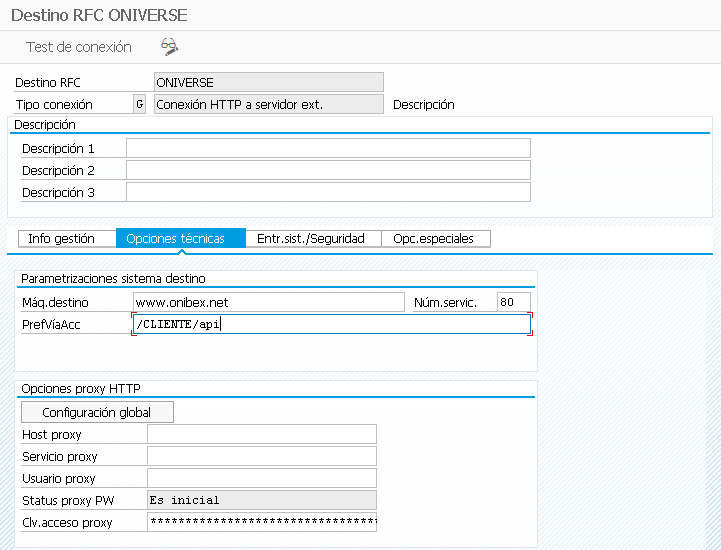Click the Tipo conexión G code box
The width and height of the screenshot is (721, 550).
pyautogui.click(x=139, y=104)
